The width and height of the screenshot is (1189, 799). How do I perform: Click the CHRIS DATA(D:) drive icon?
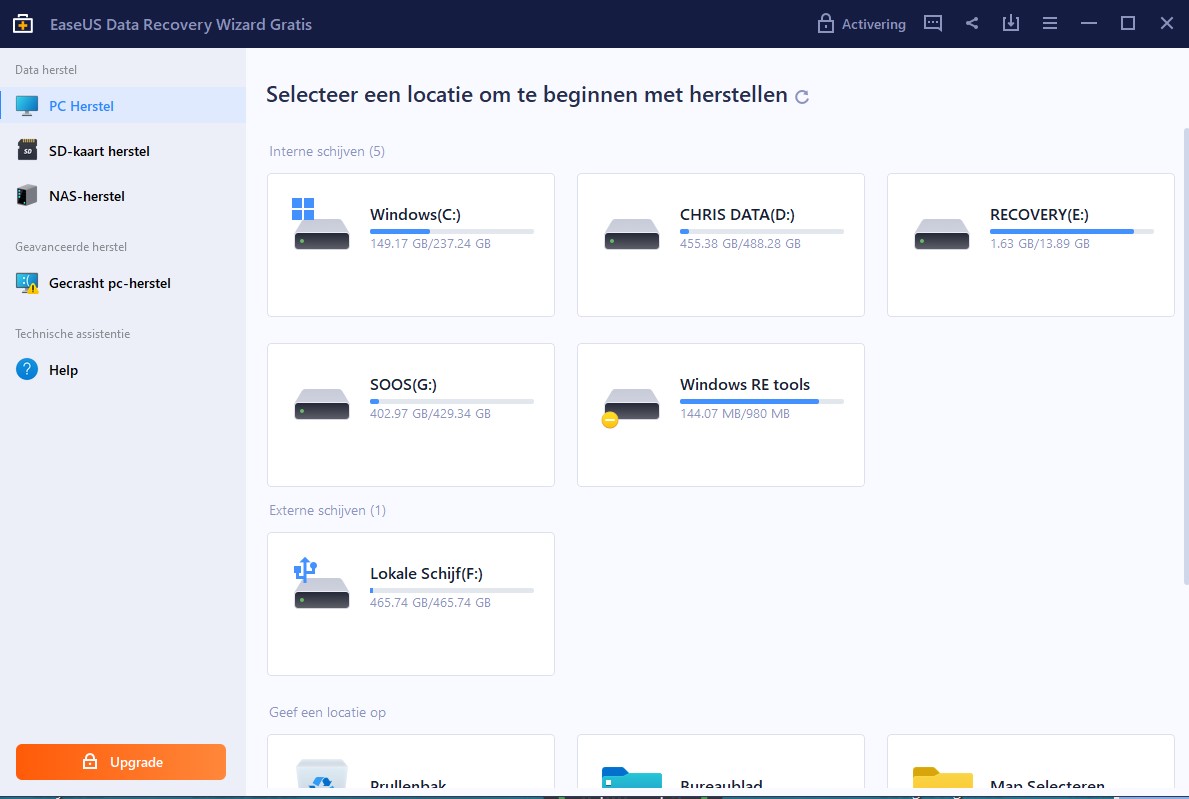(x=632, y=233)
